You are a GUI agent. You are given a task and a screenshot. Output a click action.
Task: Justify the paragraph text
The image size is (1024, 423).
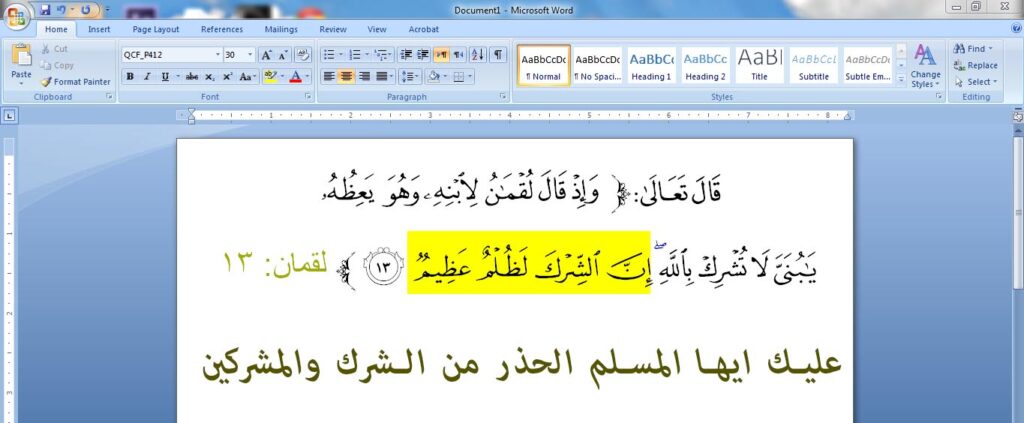381,76
